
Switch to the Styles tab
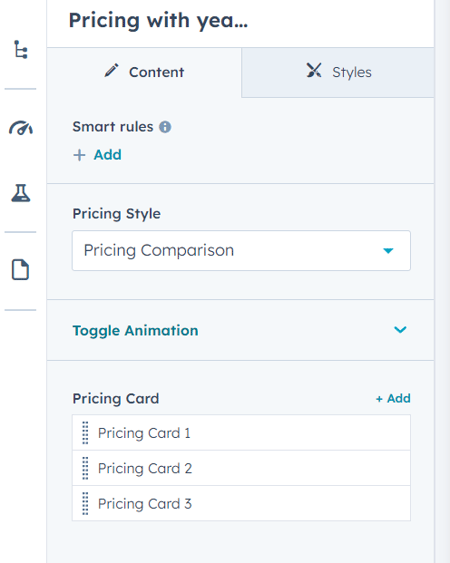click(338, 72)
